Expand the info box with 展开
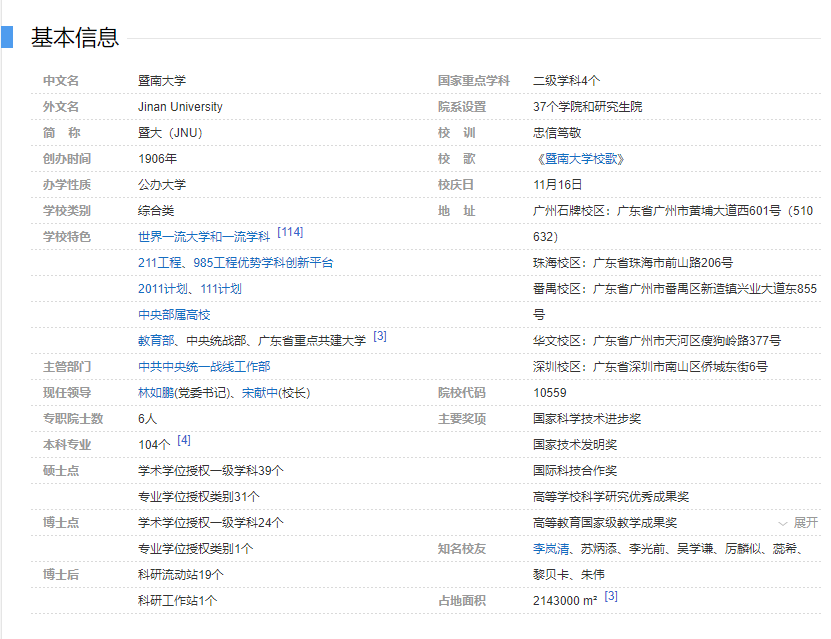Image resolution: width=831 pixels, height=639 pixels. click(805, 523)
